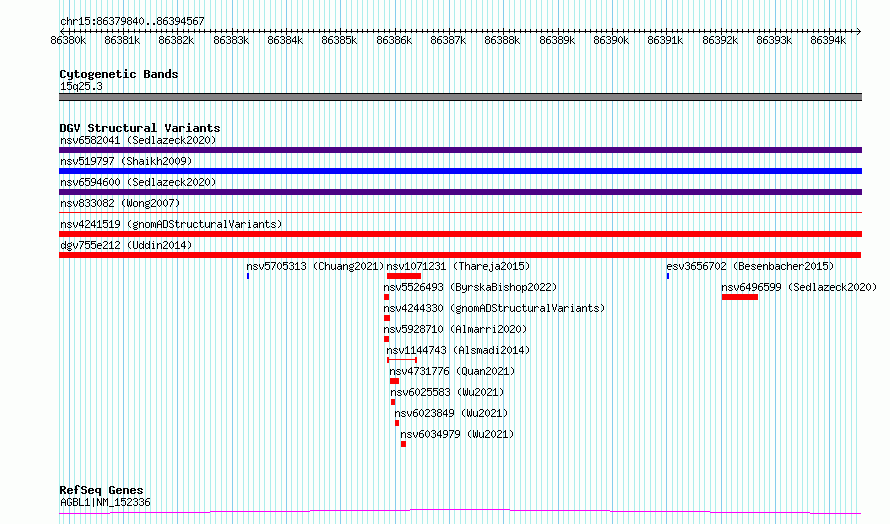Select the dgv755e212 (Uddin2014) label
Image resolution: width=890 pixels, height=524 pixels.
tap(126, 245)
